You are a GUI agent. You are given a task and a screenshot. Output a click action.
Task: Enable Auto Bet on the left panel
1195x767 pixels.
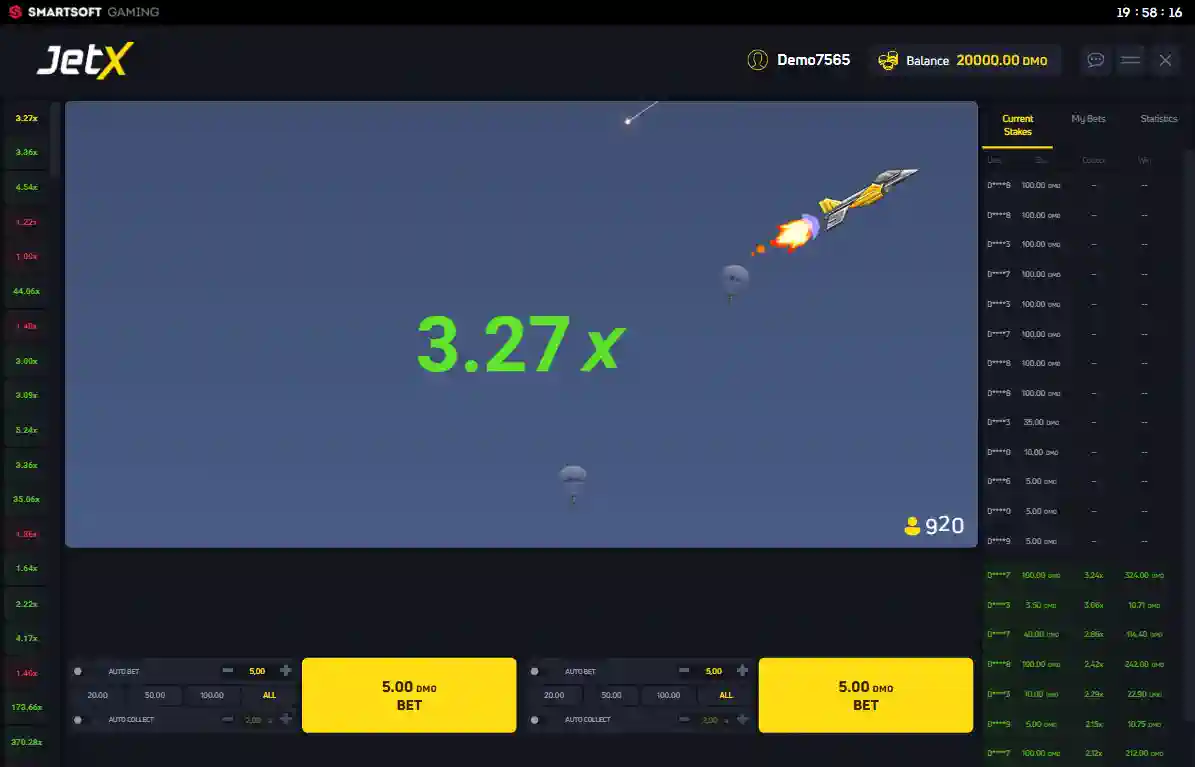pos(78,670)
